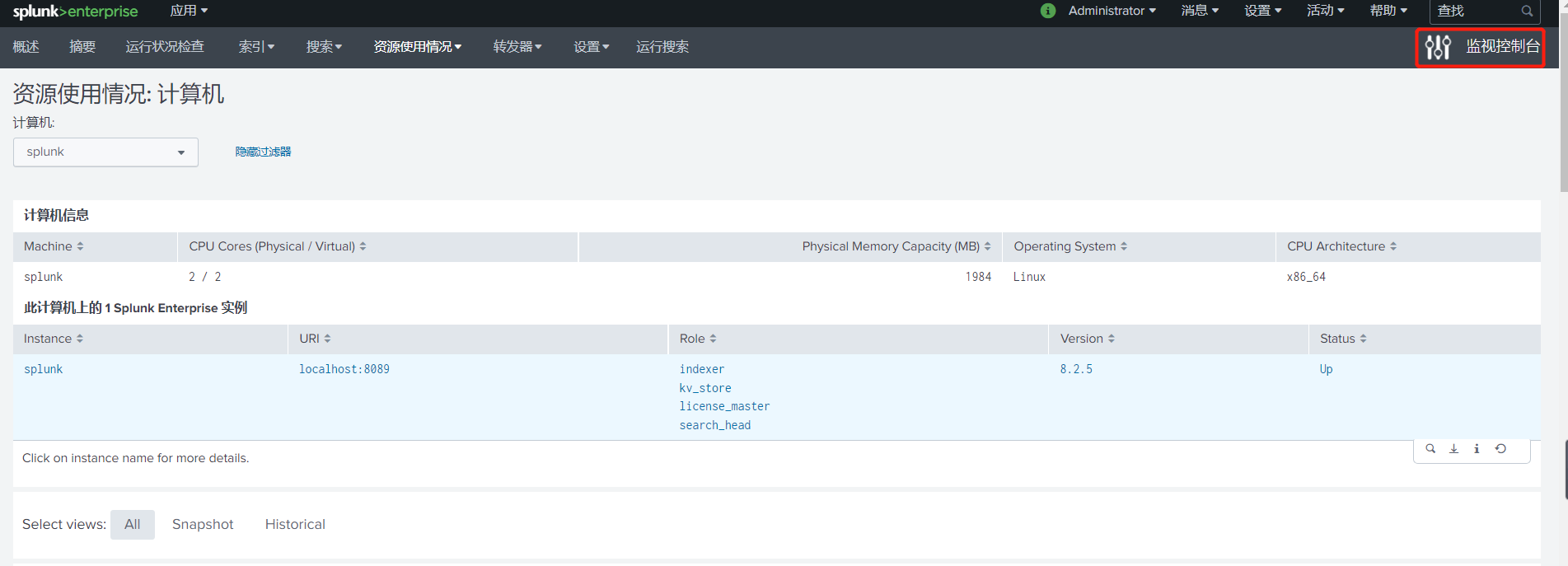The image size is (1568, 566).
Task: Open search from the panel magnifier icon
Action: pos(1430,449)
